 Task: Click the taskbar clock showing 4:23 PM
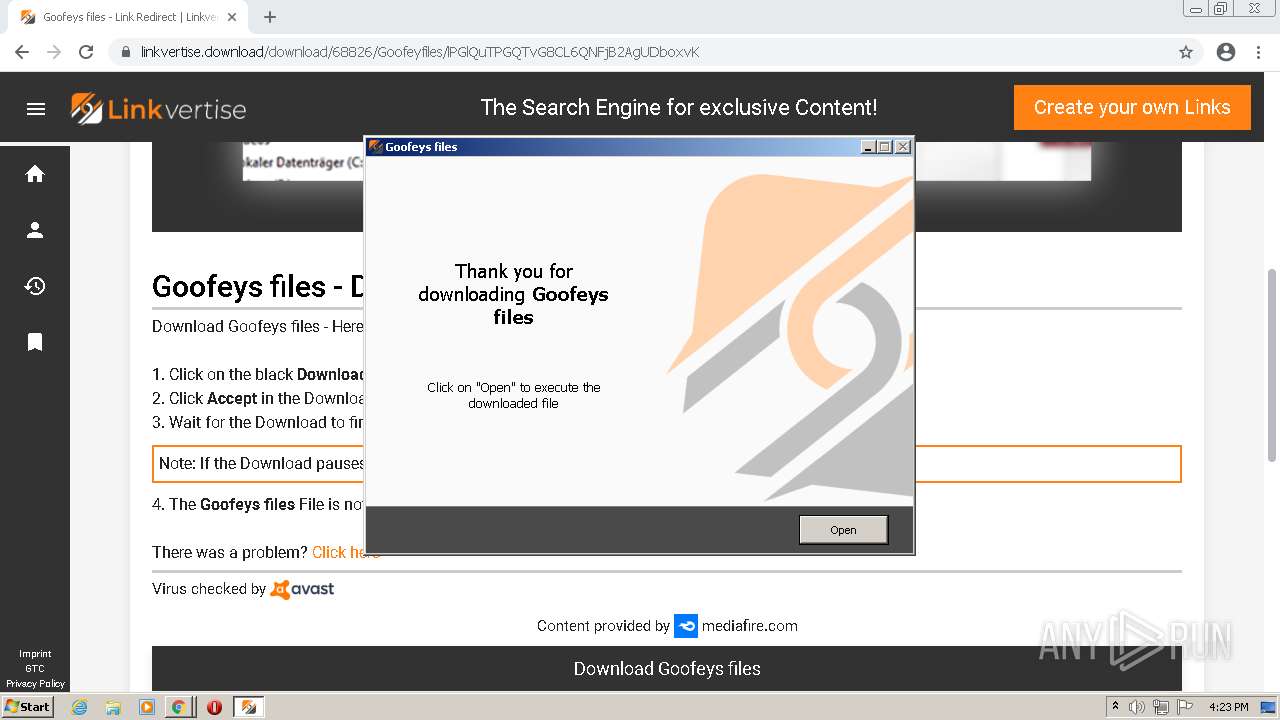point(1228,707)
